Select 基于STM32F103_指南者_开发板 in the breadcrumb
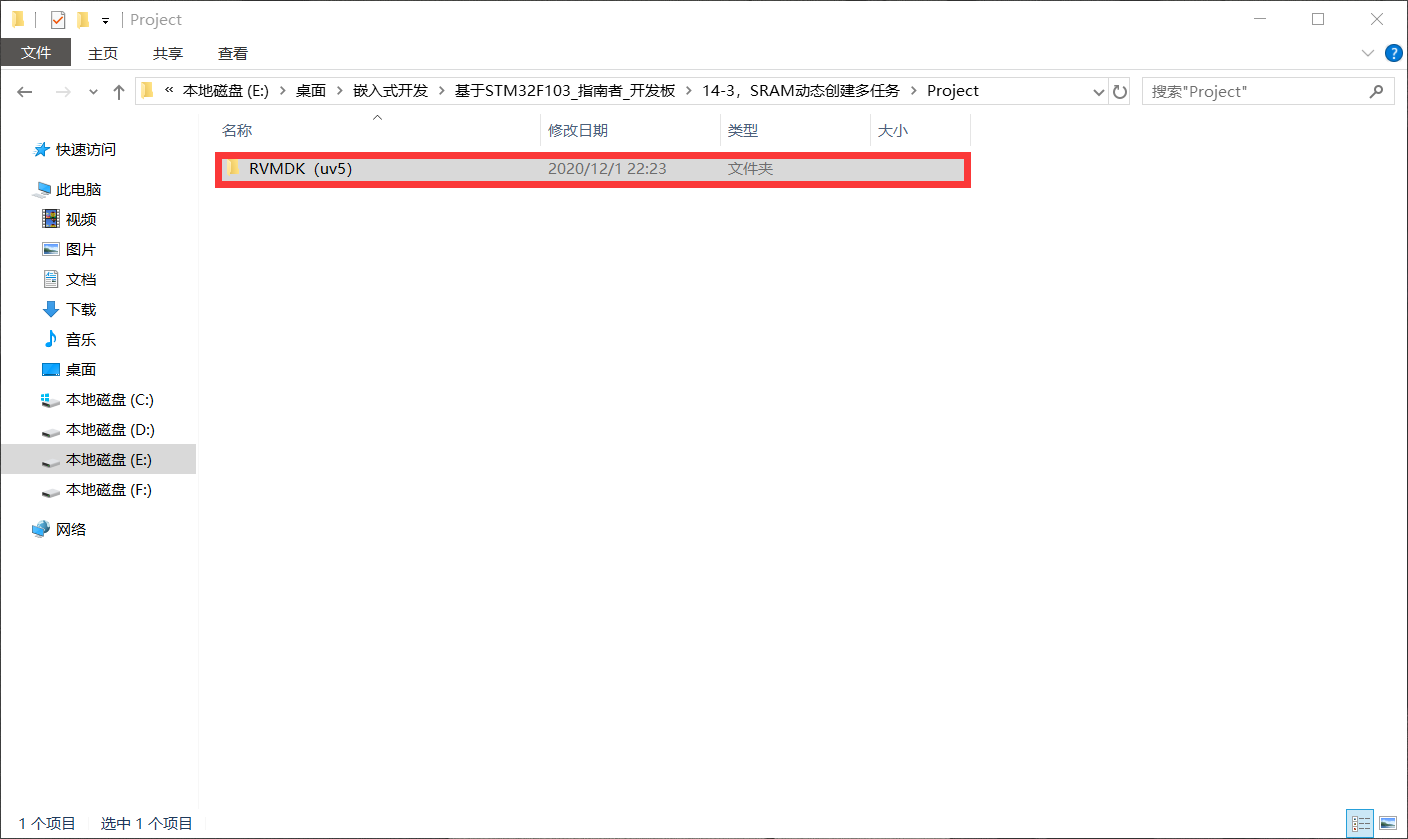 click(x=566, y=91)
